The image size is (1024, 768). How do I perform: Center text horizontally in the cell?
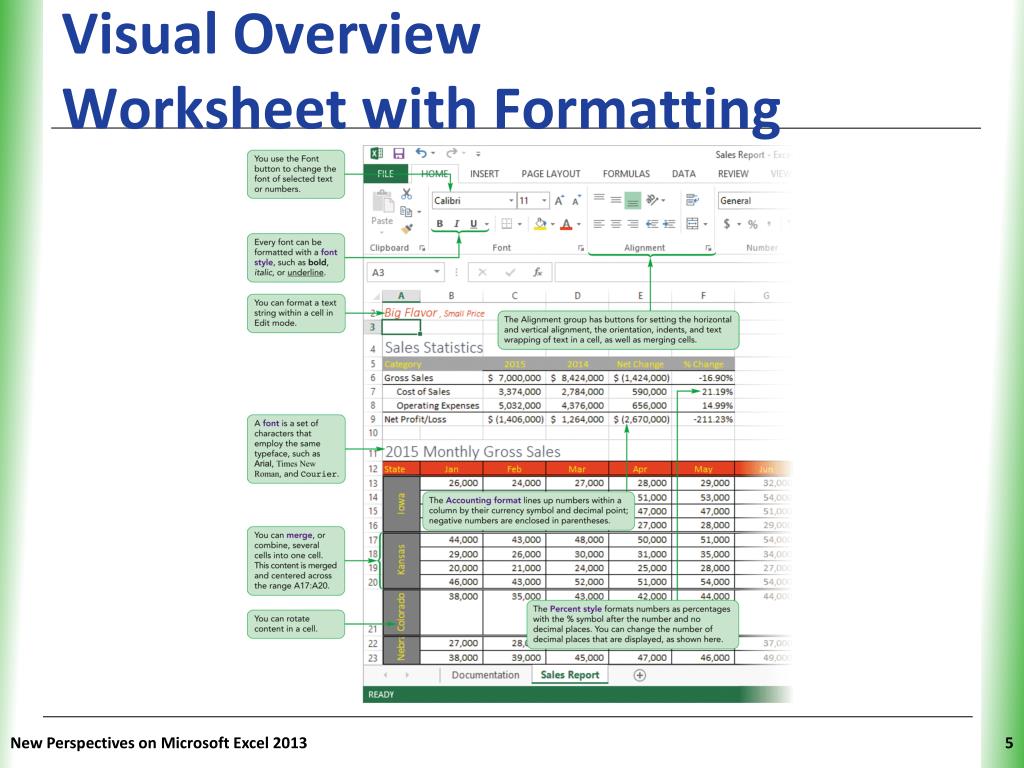[616, 224]
